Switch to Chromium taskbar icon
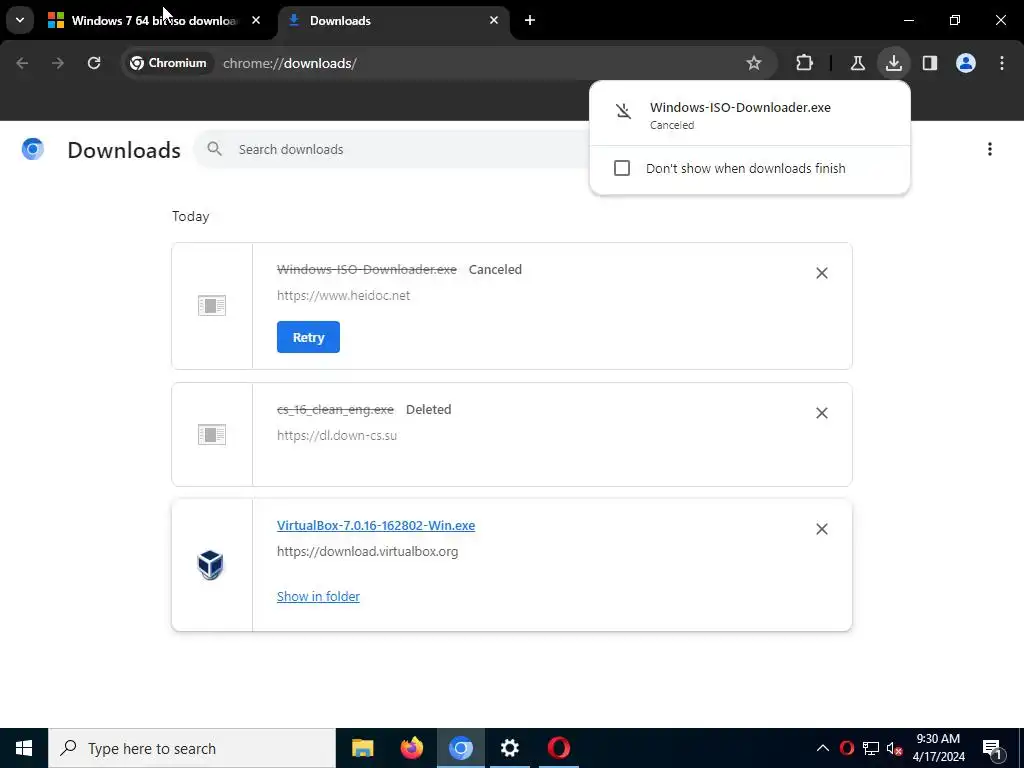The height and width of the screenshot is (768, 1024). pos(460,748)
